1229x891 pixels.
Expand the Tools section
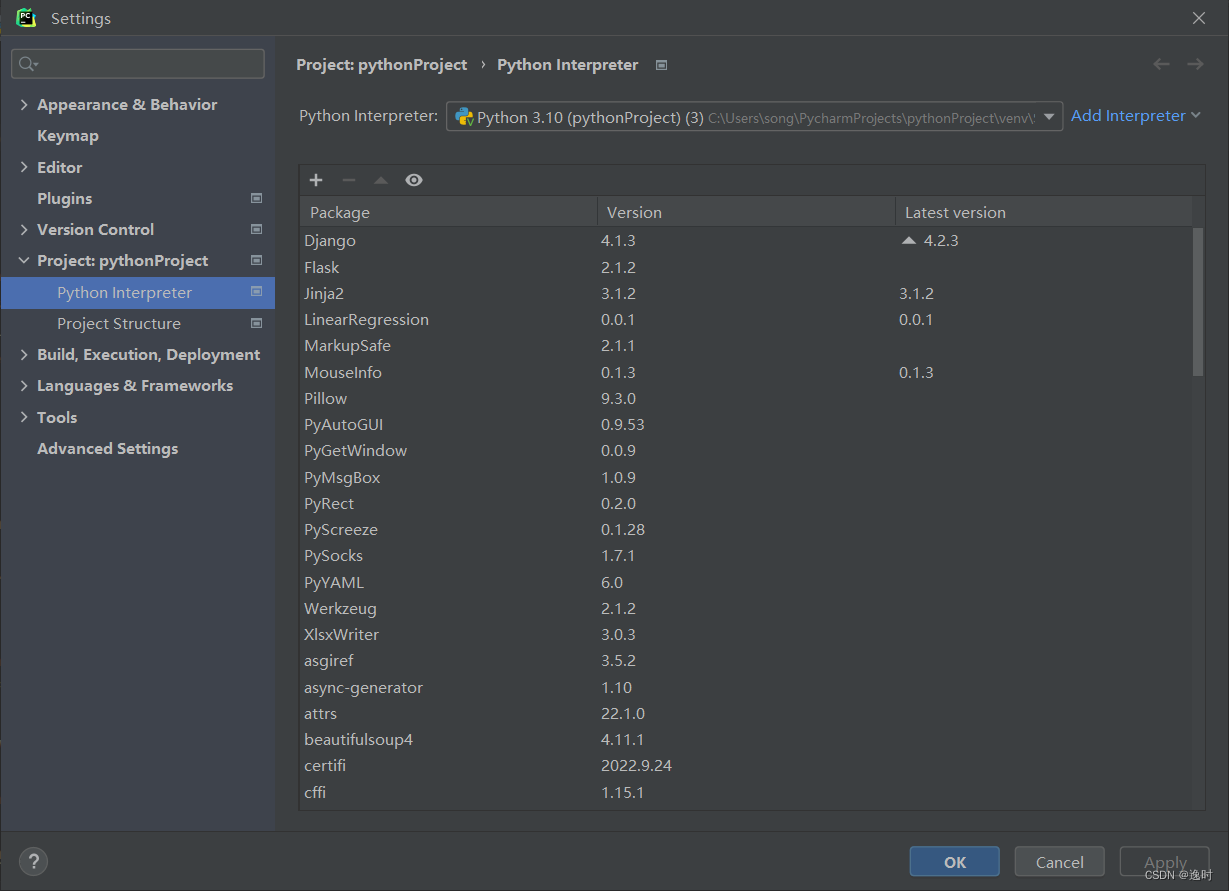[x=24, y=417]
